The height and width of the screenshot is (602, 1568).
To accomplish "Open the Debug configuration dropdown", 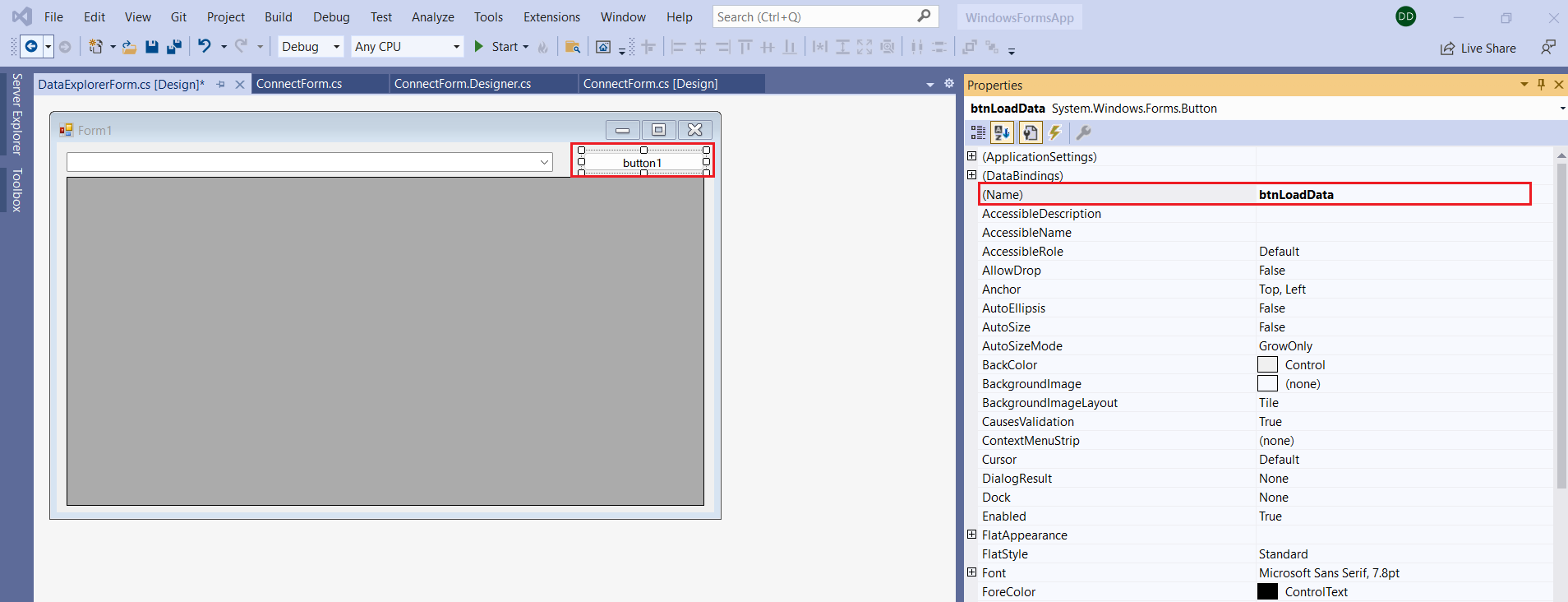I will pos(311,47).
